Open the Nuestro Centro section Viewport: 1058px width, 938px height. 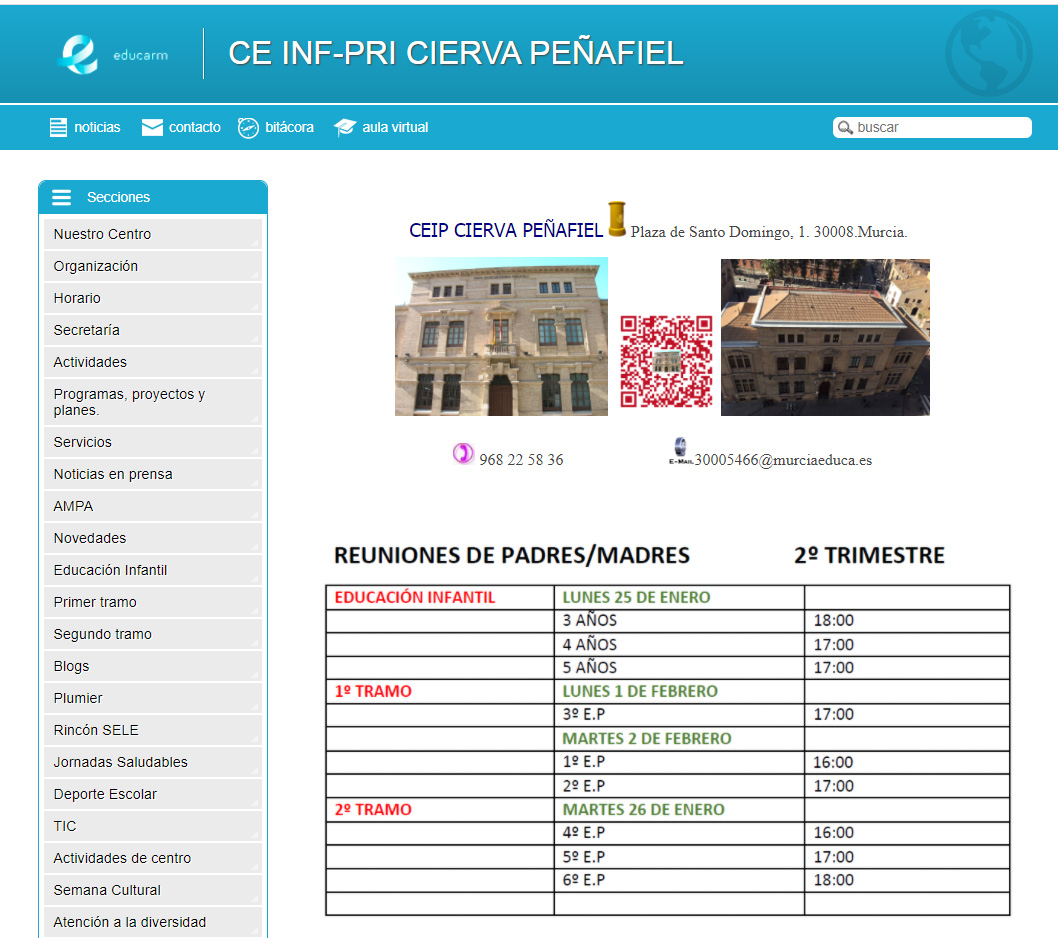point(102,234)
